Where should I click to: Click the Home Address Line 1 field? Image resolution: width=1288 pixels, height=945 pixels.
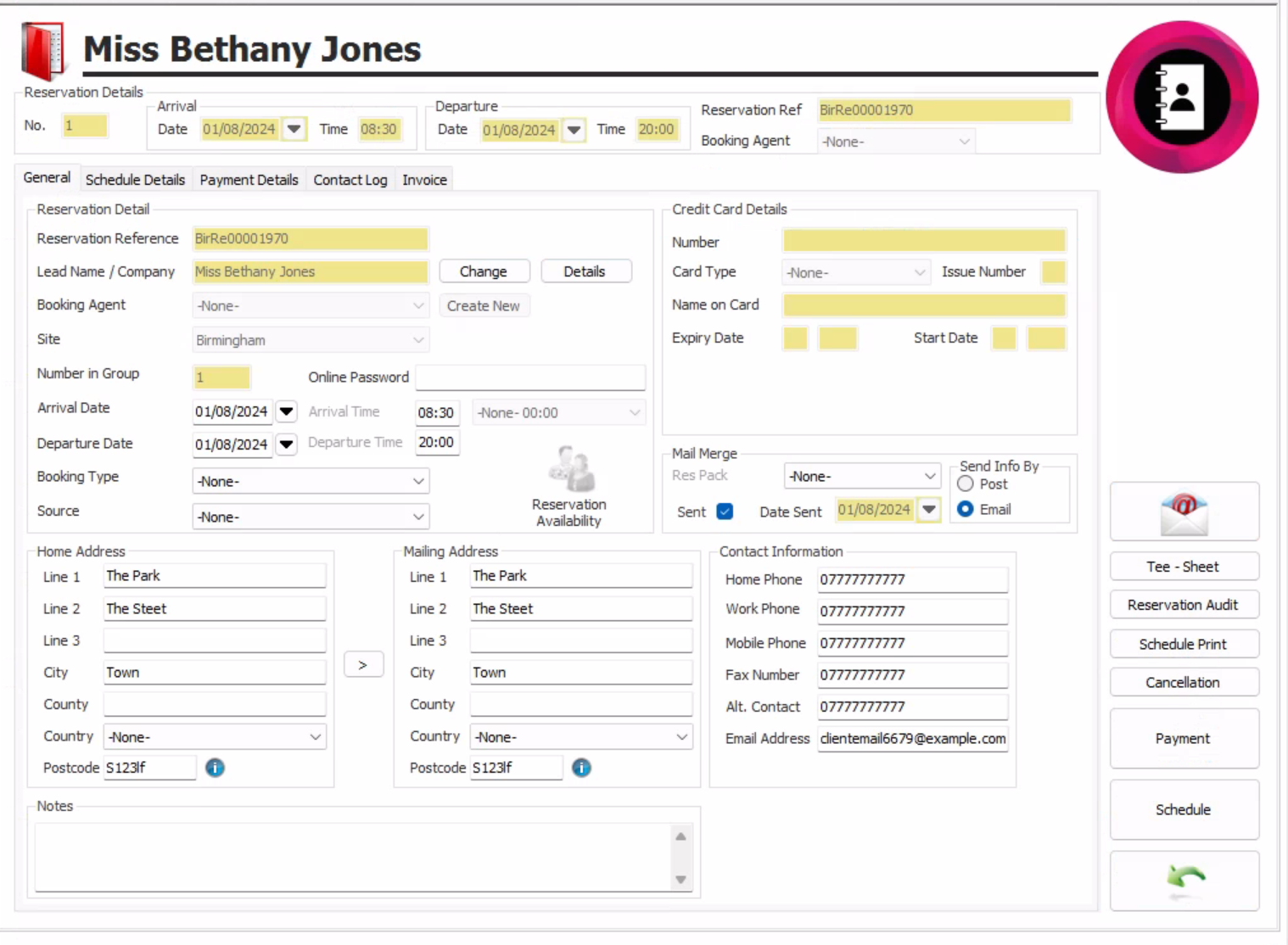point(215,576)
